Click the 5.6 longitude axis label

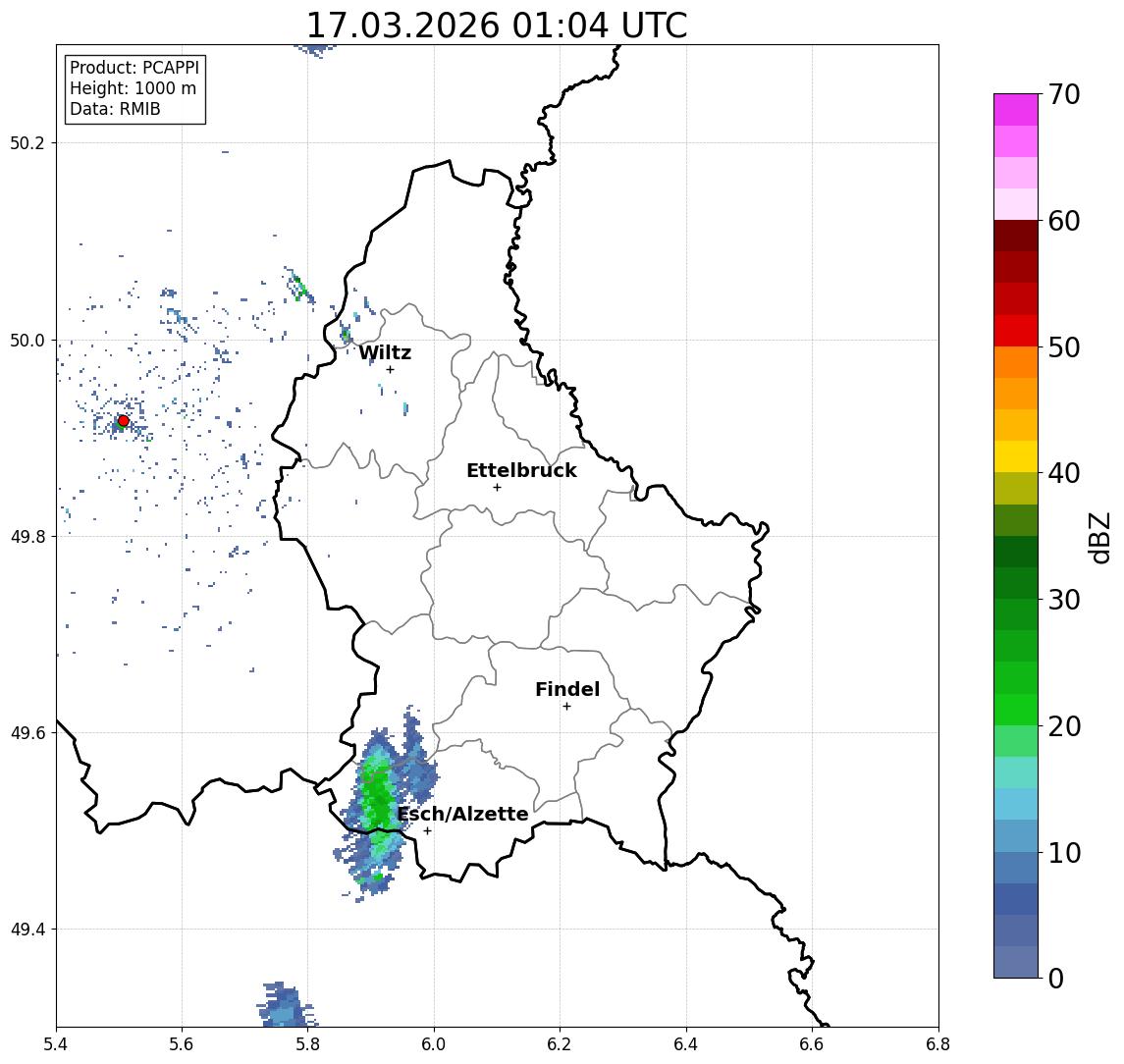click(182, 1044)
